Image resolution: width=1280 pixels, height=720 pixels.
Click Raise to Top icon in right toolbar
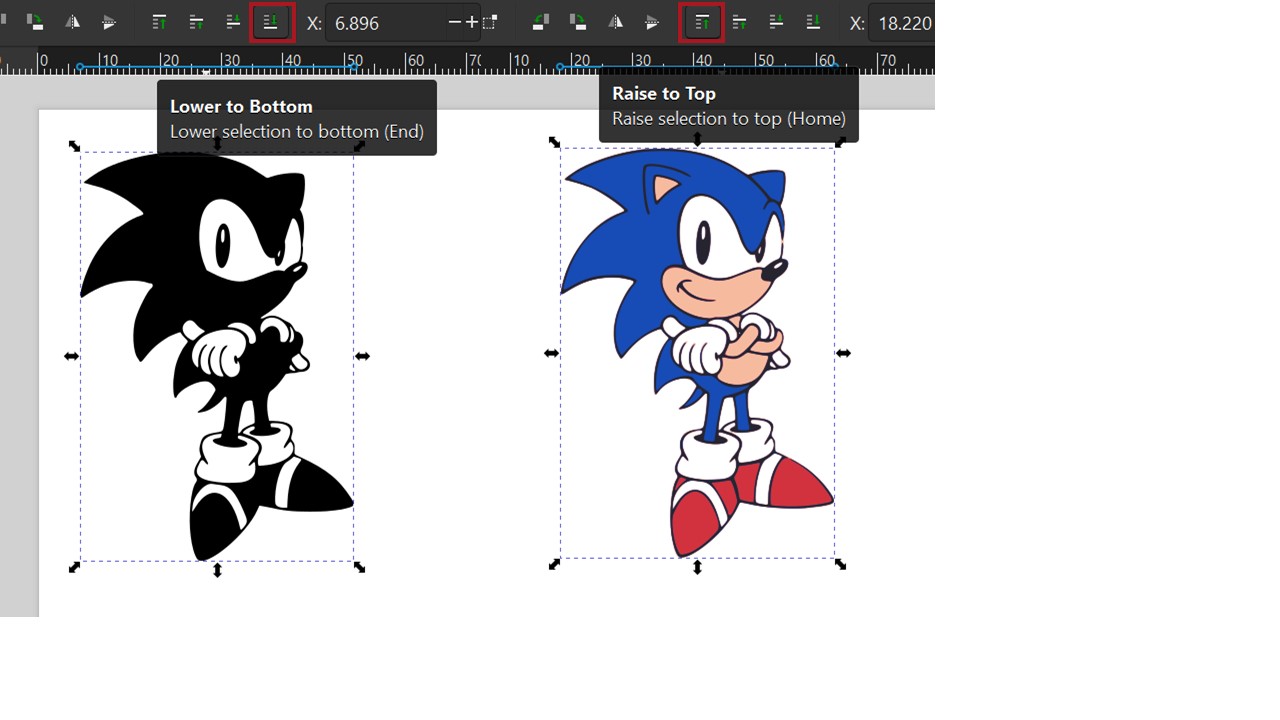[x=702, y=22]
